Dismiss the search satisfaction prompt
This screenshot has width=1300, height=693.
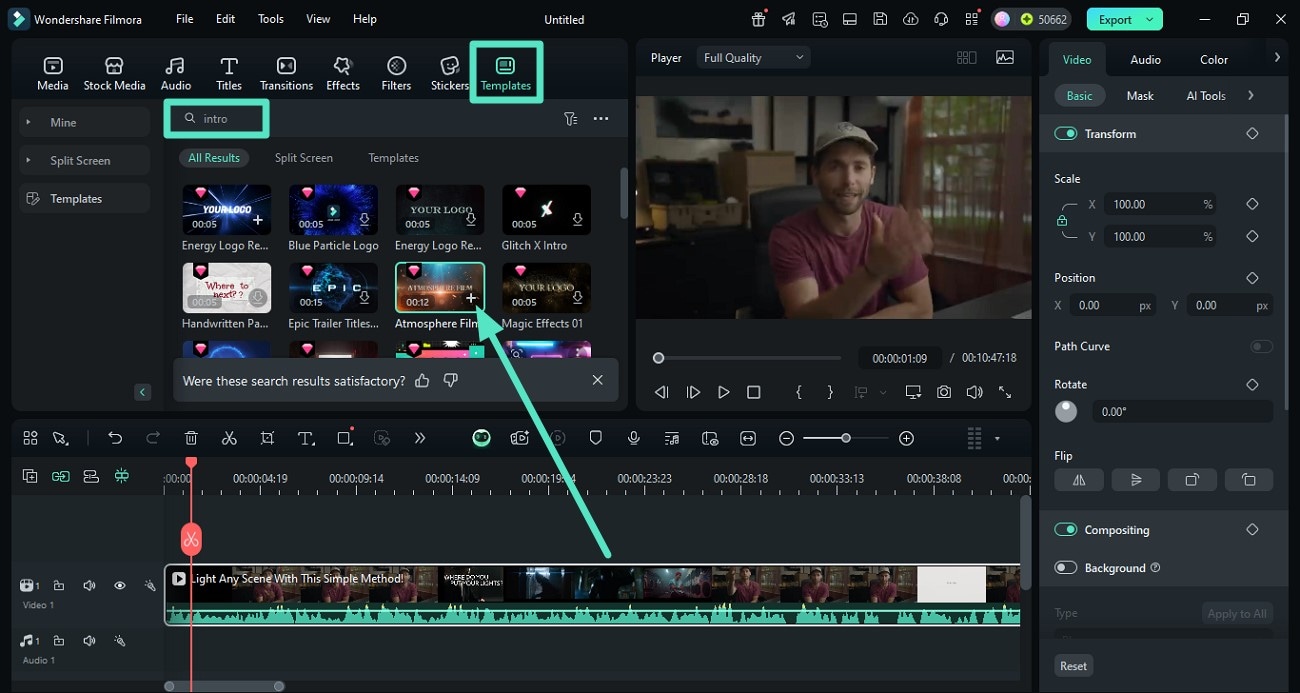pos(597,380)
